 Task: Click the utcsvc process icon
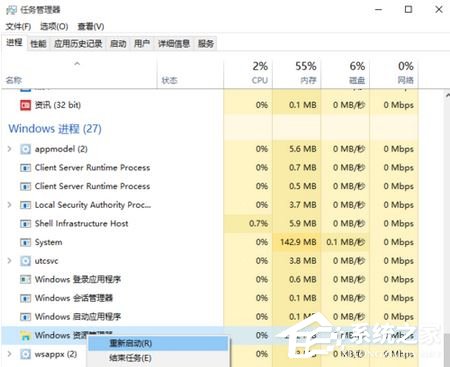(x=26, y=261)
